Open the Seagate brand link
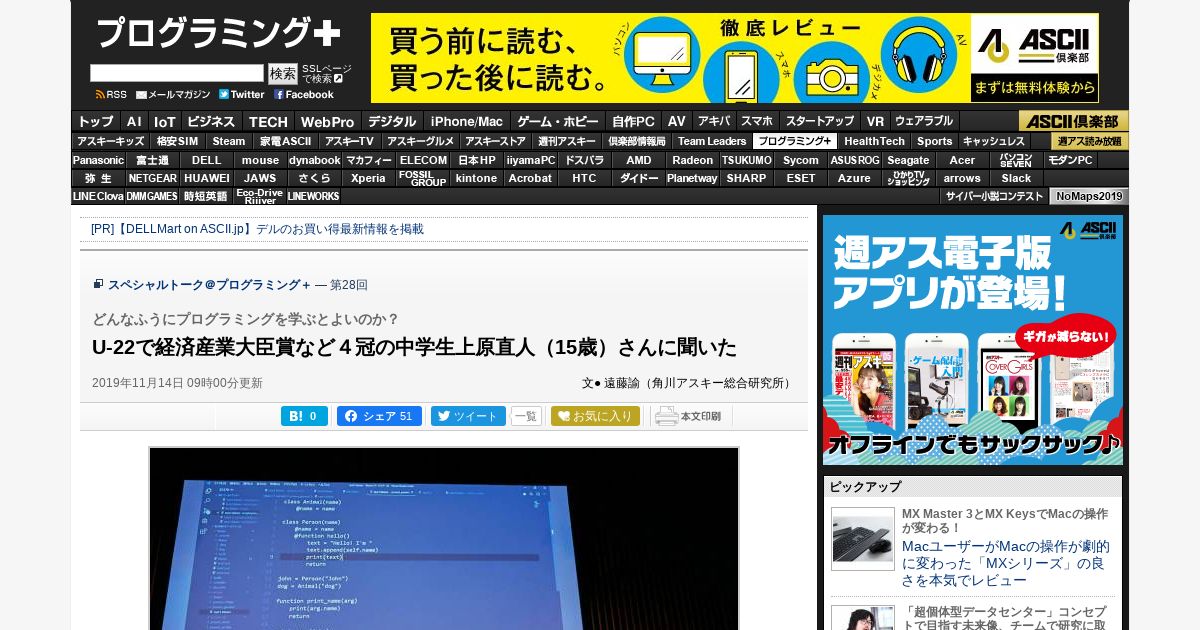Screen dimensions: 1200x630 908,160
